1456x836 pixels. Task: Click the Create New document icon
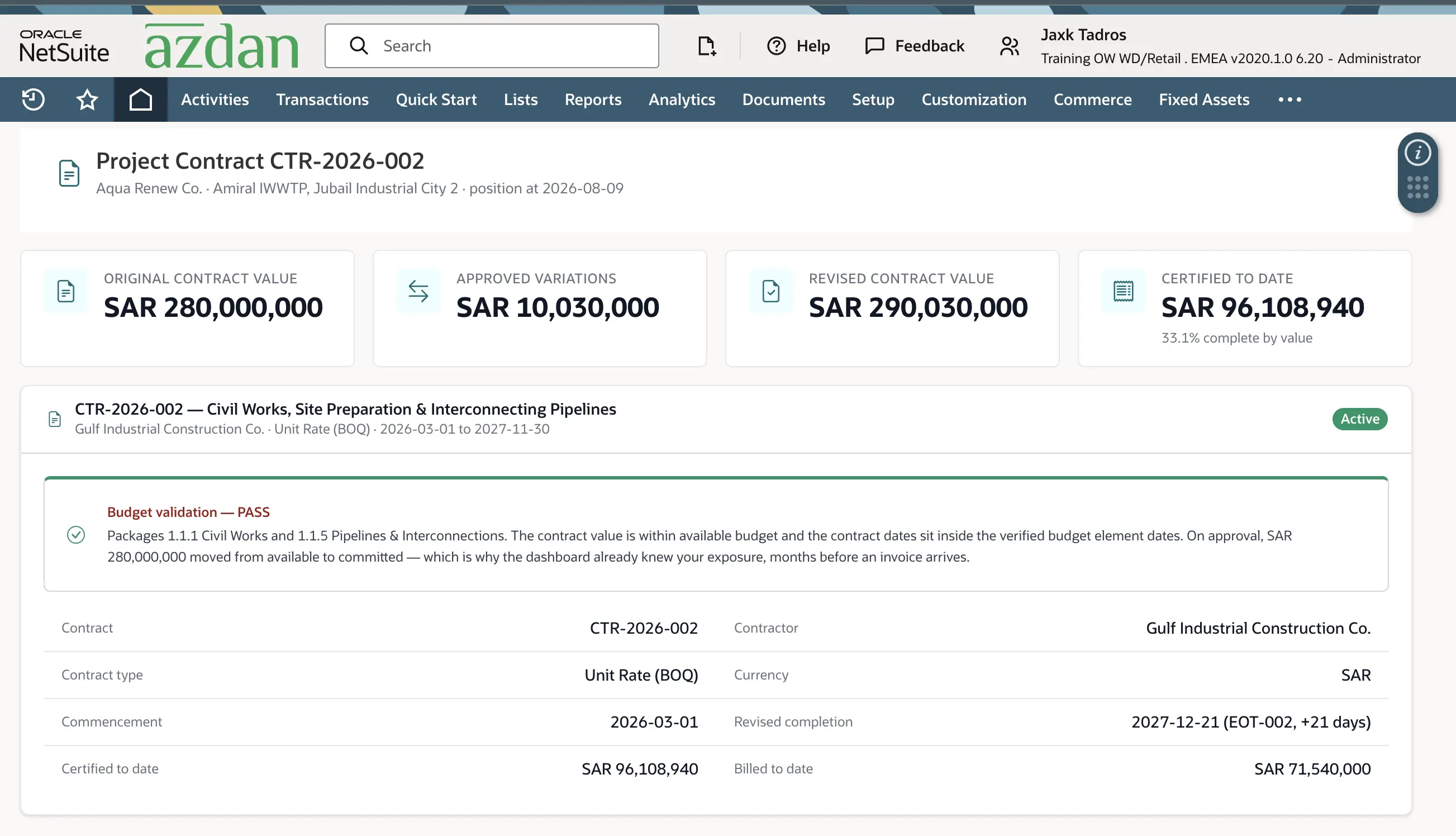tap(706, 46)
